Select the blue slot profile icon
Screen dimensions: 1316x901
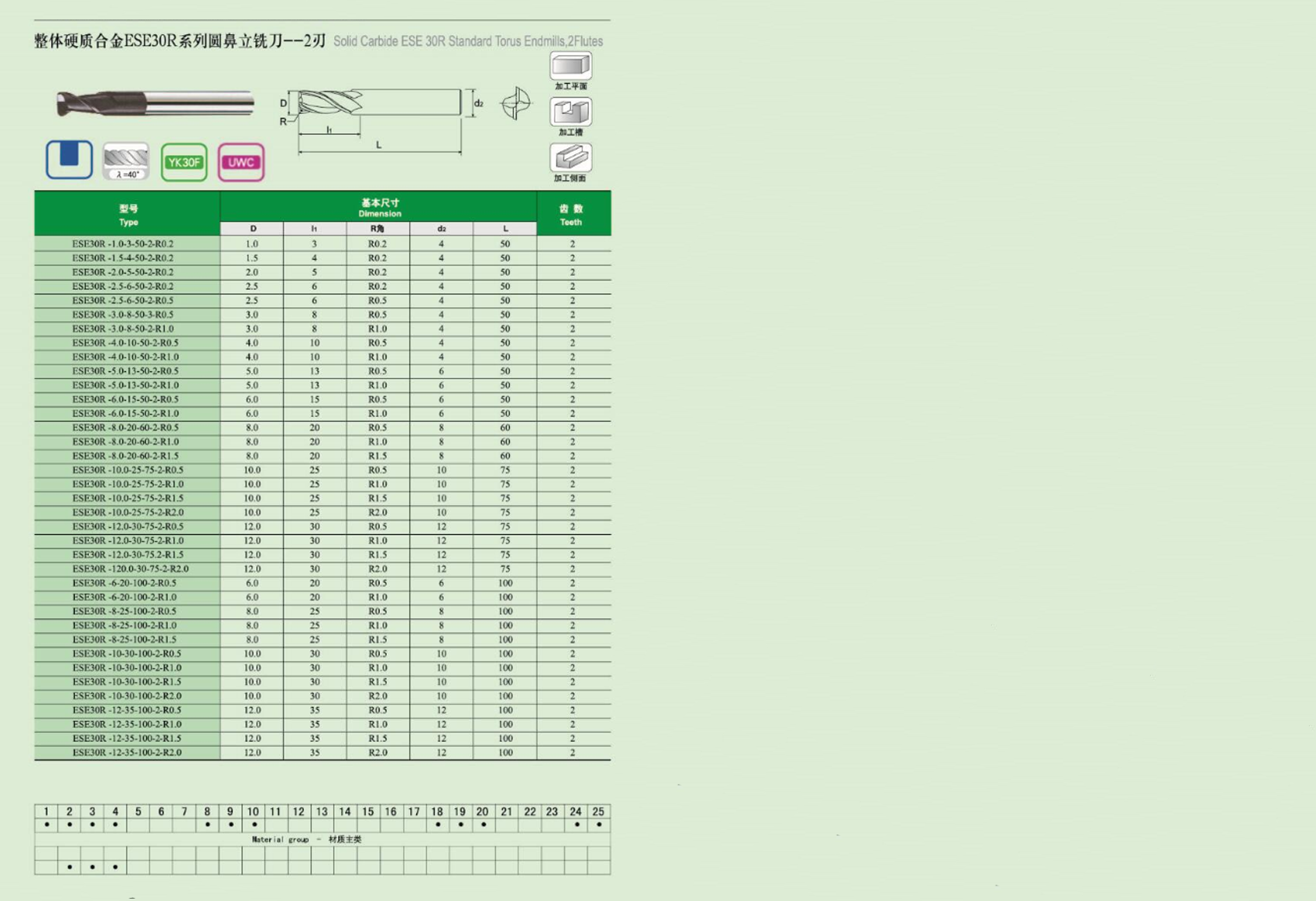pyautogui.click(x=69, y=160)
